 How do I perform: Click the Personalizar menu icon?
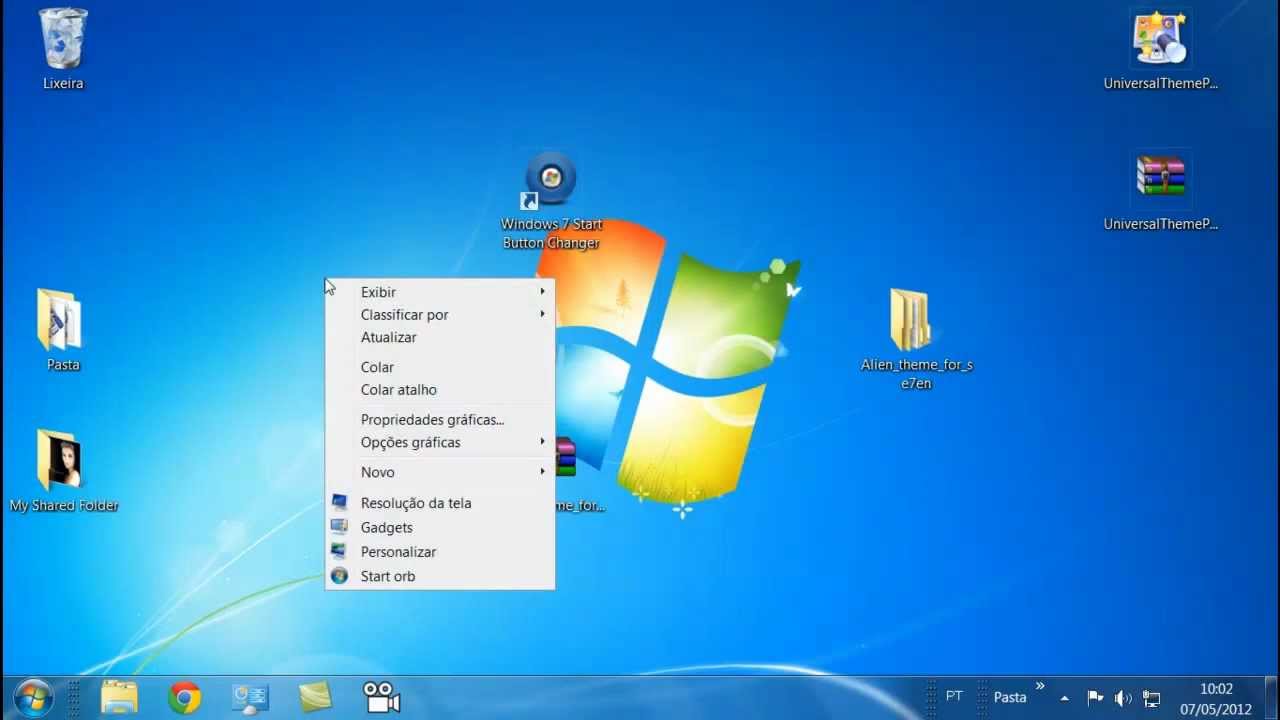(340, 551)
